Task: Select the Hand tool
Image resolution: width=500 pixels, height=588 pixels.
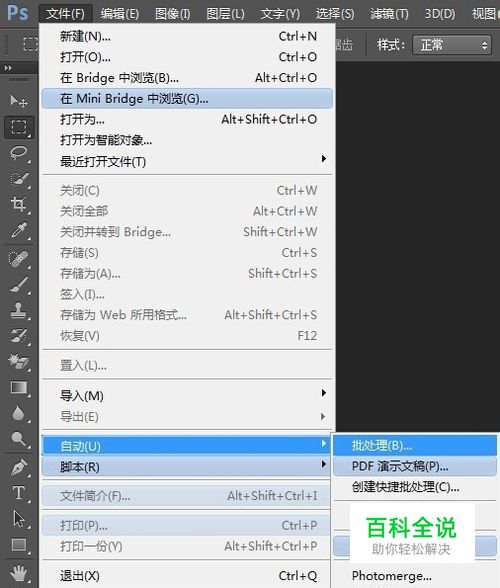Action: point(19,573)
